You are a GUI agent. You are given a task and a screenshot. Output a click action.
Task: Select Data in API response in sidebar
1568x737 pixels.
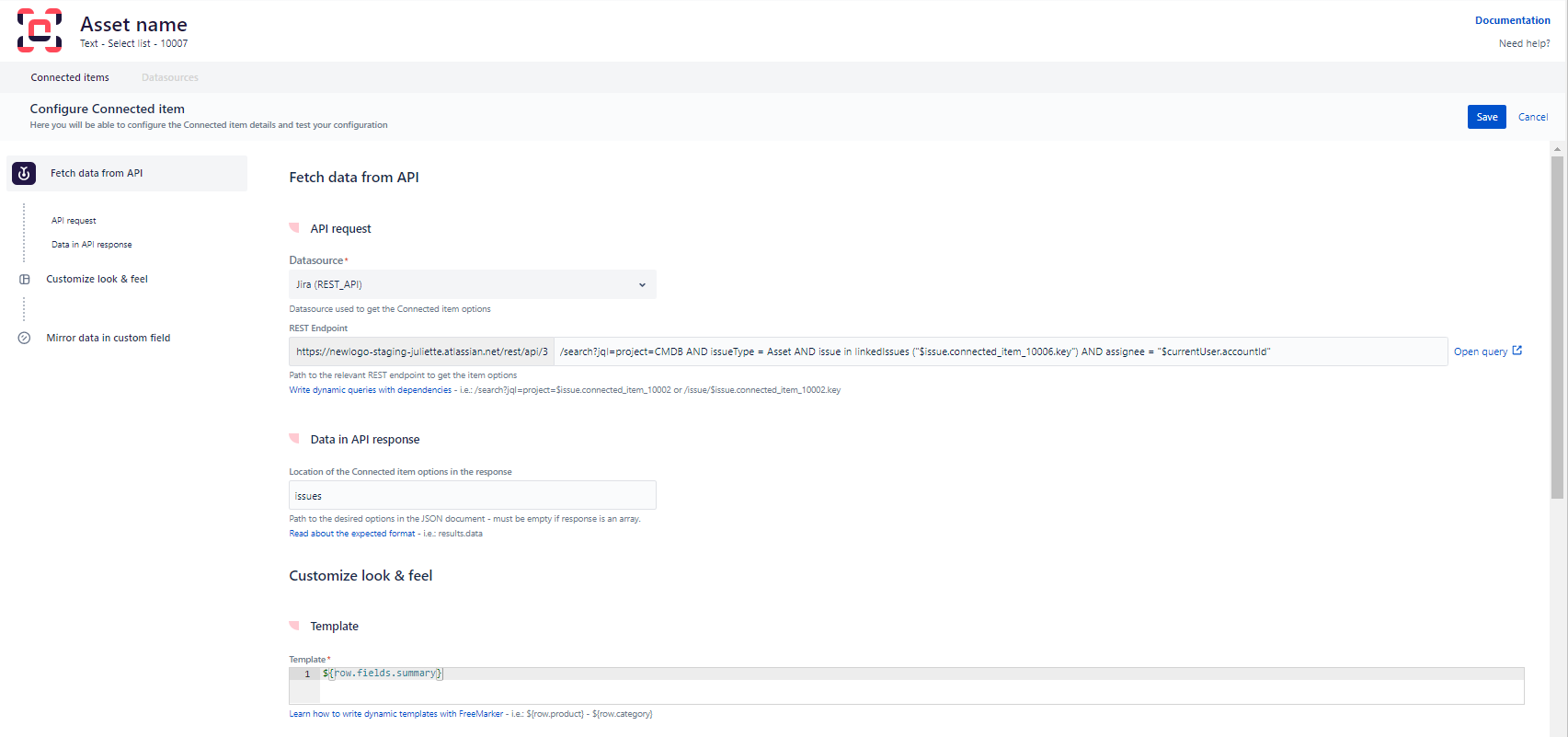click(x=92, y=245)
